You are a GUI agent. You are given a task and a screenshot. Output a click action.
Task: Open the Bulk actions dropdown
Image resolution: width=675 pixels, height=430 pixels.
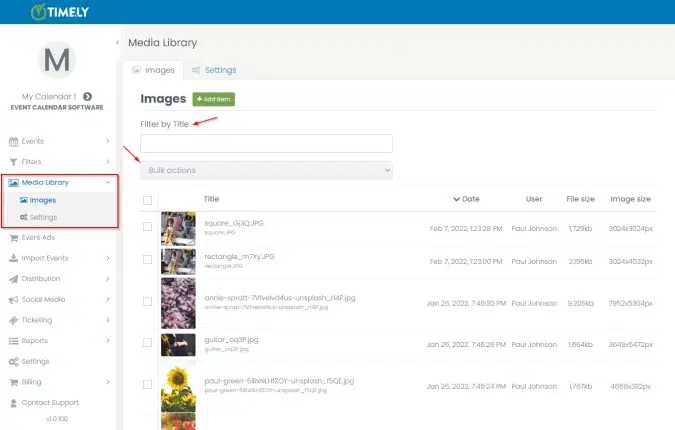[x=266, y=170]
